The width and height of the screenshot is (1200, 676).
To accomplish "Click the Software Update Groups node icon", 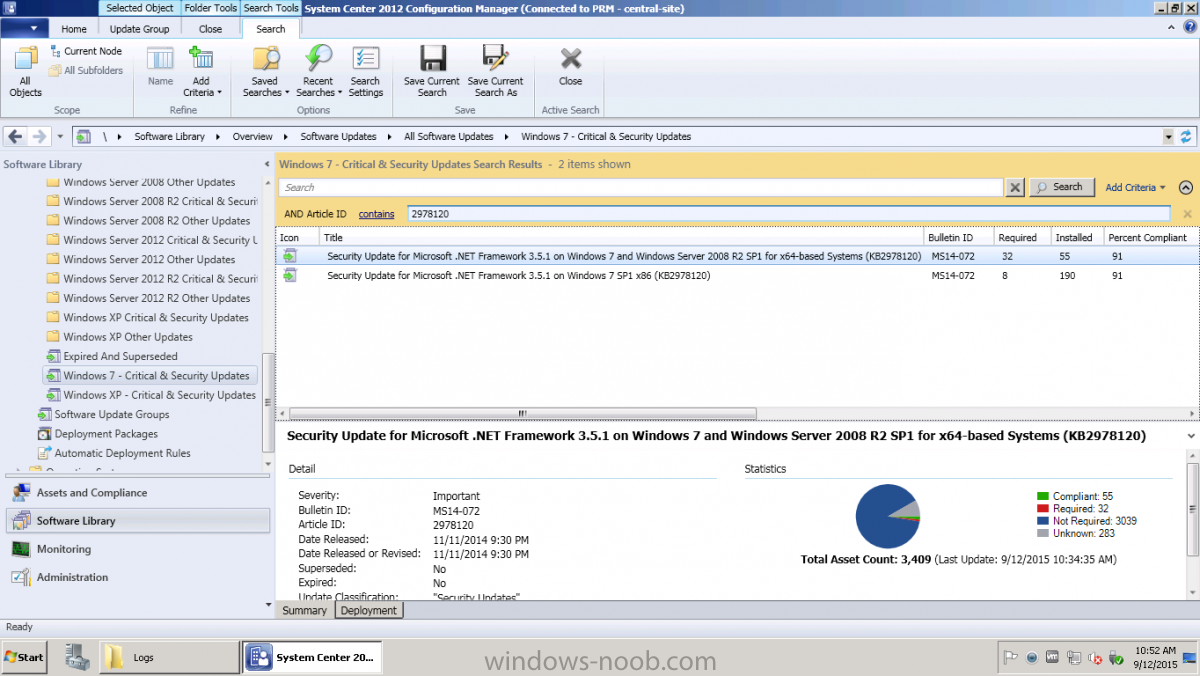I will 45,414.
